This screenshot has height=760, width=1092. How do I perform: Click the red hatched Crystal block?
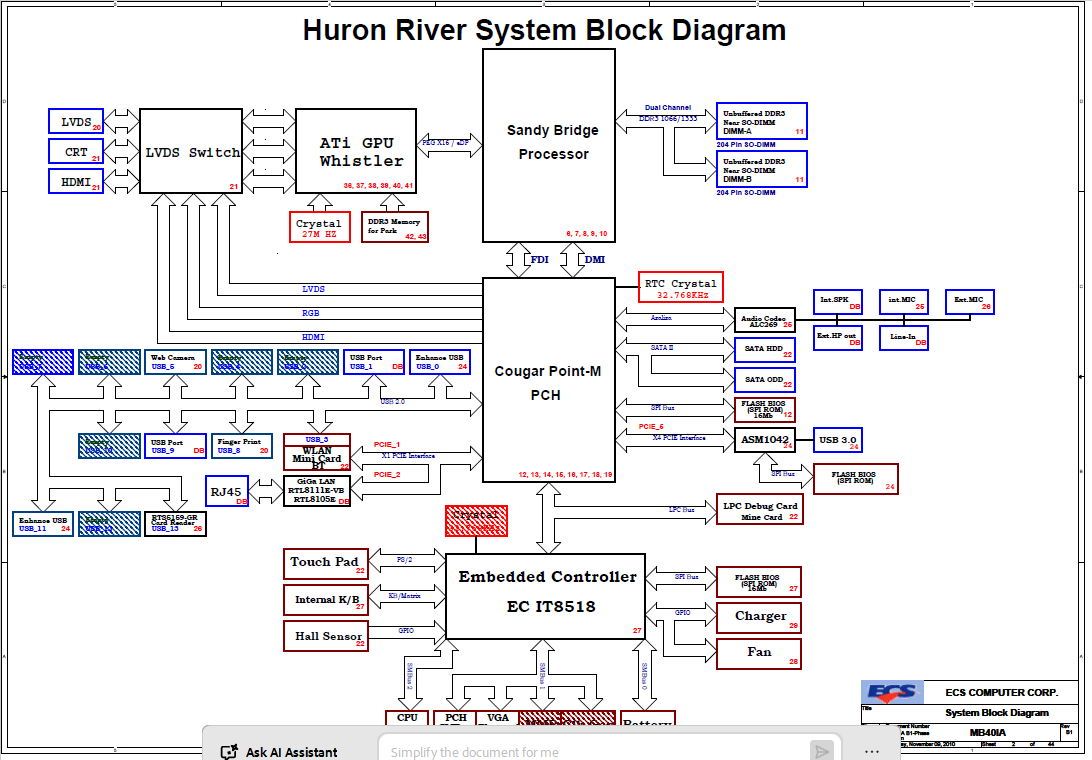(476, 521)
